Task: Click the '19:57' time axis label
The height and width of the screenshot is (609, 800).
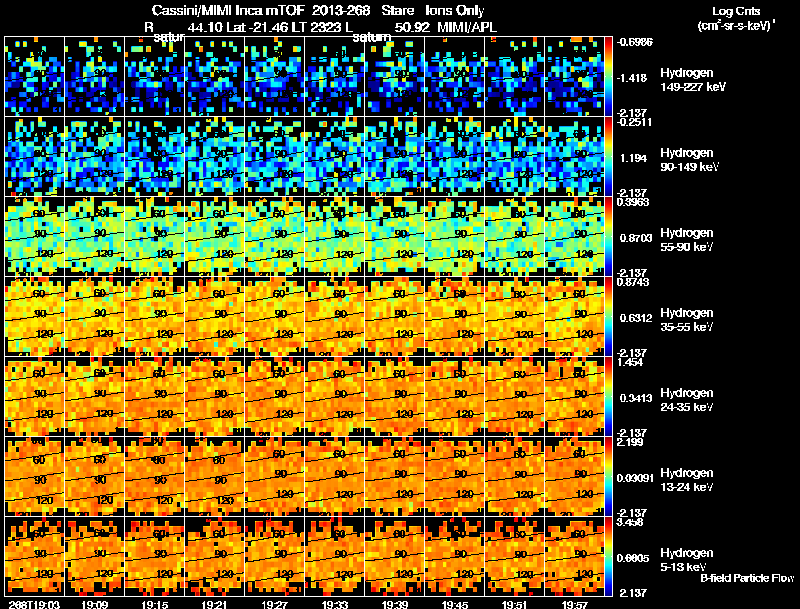Action: [574, 605]
